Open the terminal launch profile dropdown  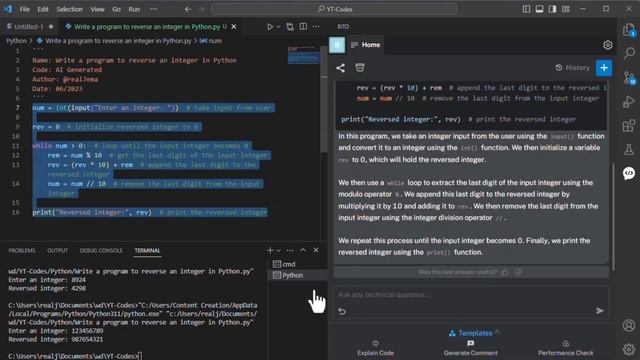point(279,250)
